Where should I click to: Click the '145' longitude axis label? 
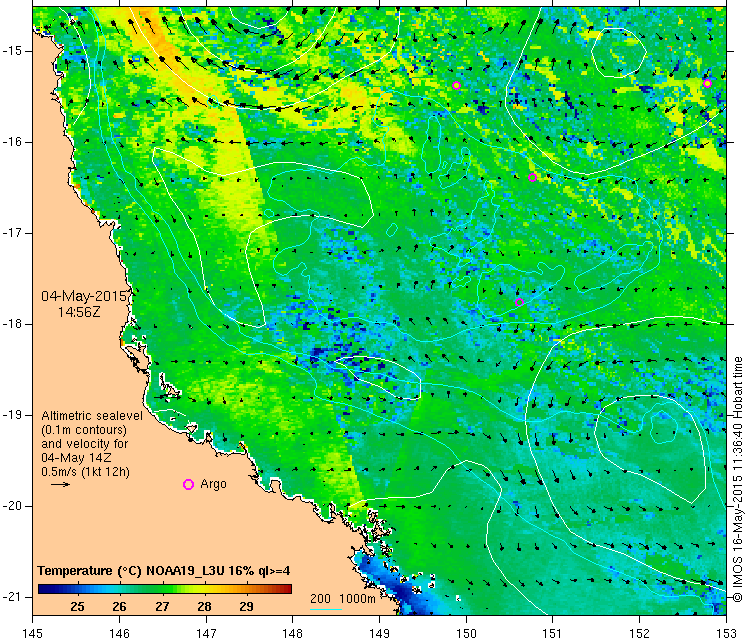(x=33, y=633)
